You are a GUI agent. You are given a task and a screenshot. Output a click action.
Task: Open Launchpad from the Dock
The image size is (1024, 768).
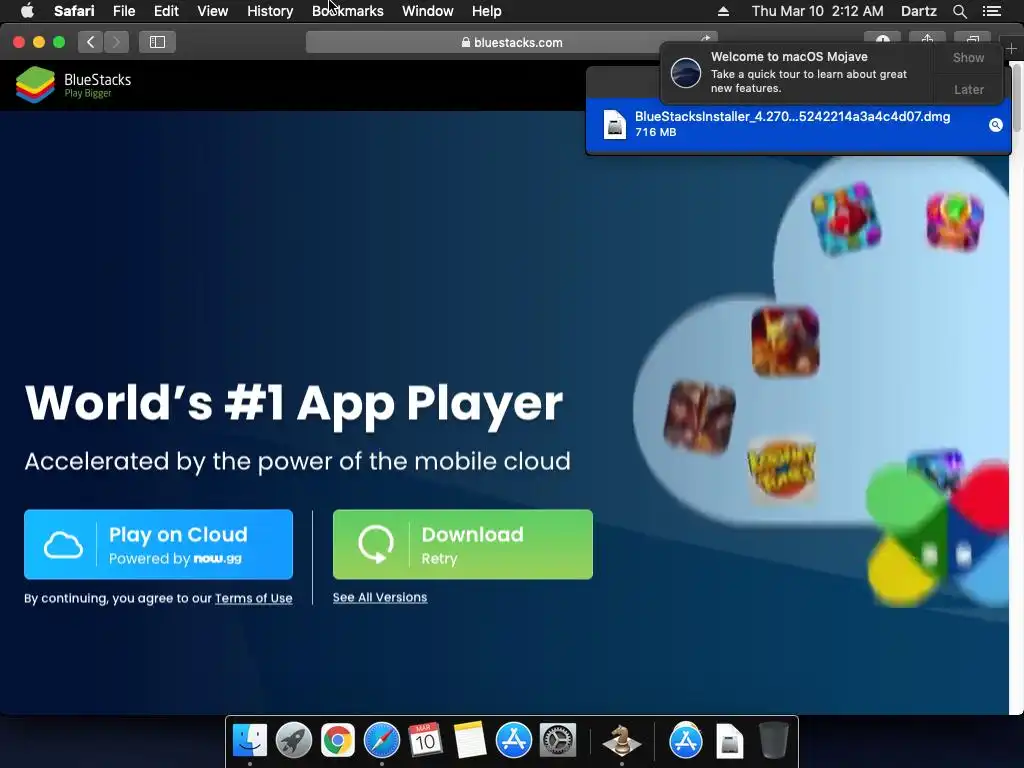294,741
